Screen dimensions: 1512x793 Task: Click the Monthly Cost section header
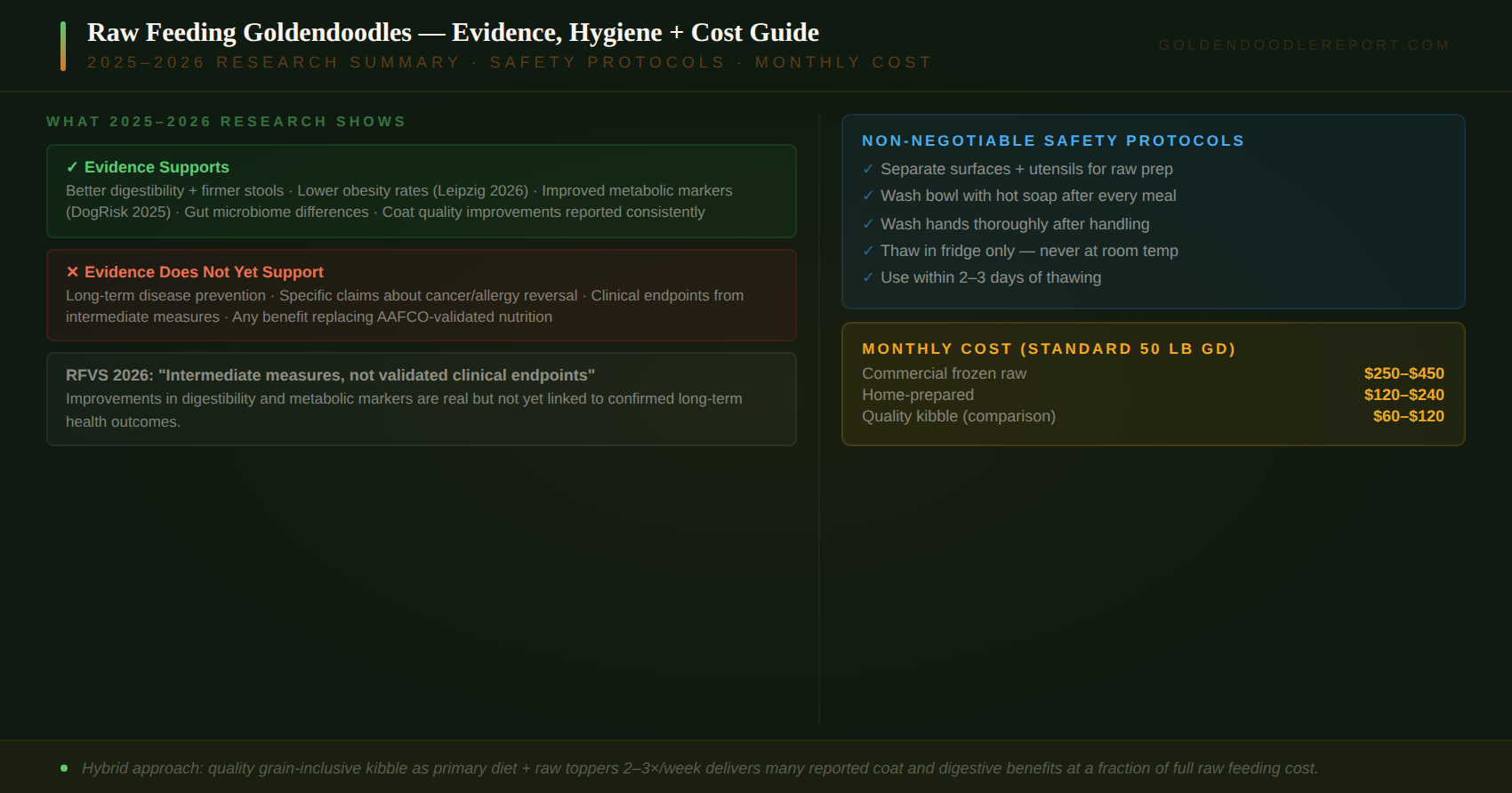[x=1049, y=348]
